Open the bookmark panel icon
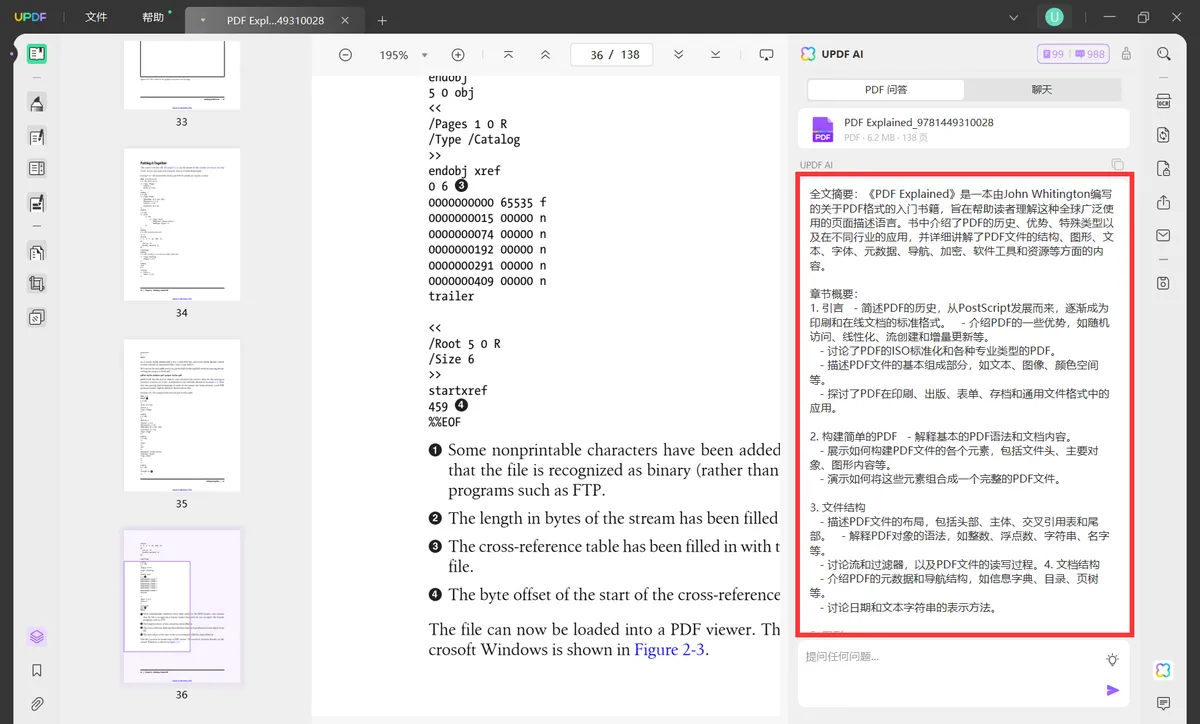1200x724 pixels. point(37,670)
